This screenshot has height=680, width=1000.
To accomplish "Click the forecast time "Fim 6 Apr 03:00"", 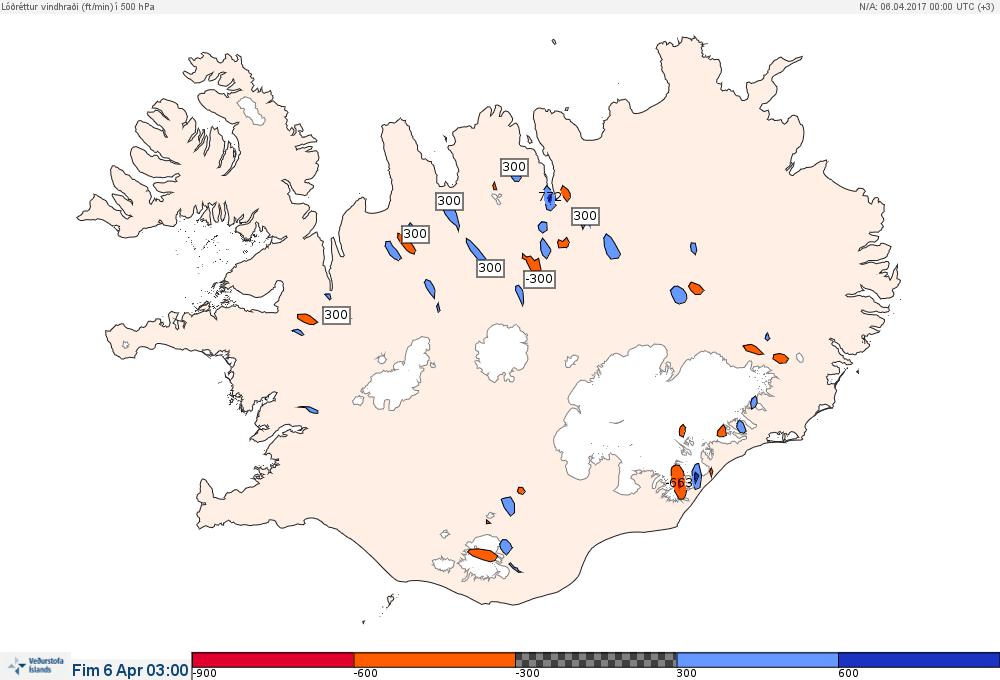I will [x=130, y=670].
